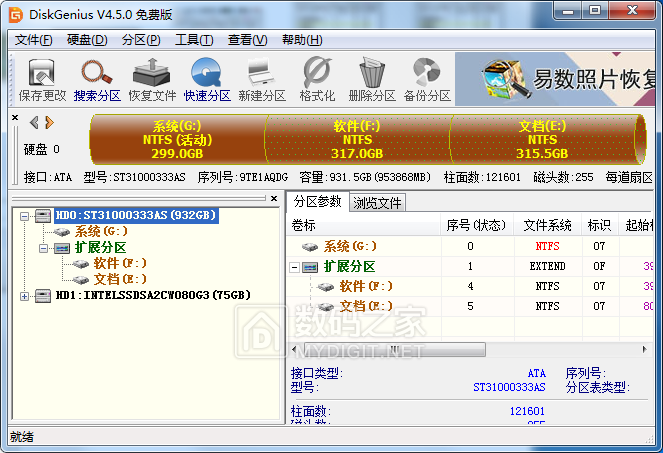This screenshot has height=453, width=663.
Task: Collapse the HD0 ST31000333AS tree node
Action: (25, 215)
